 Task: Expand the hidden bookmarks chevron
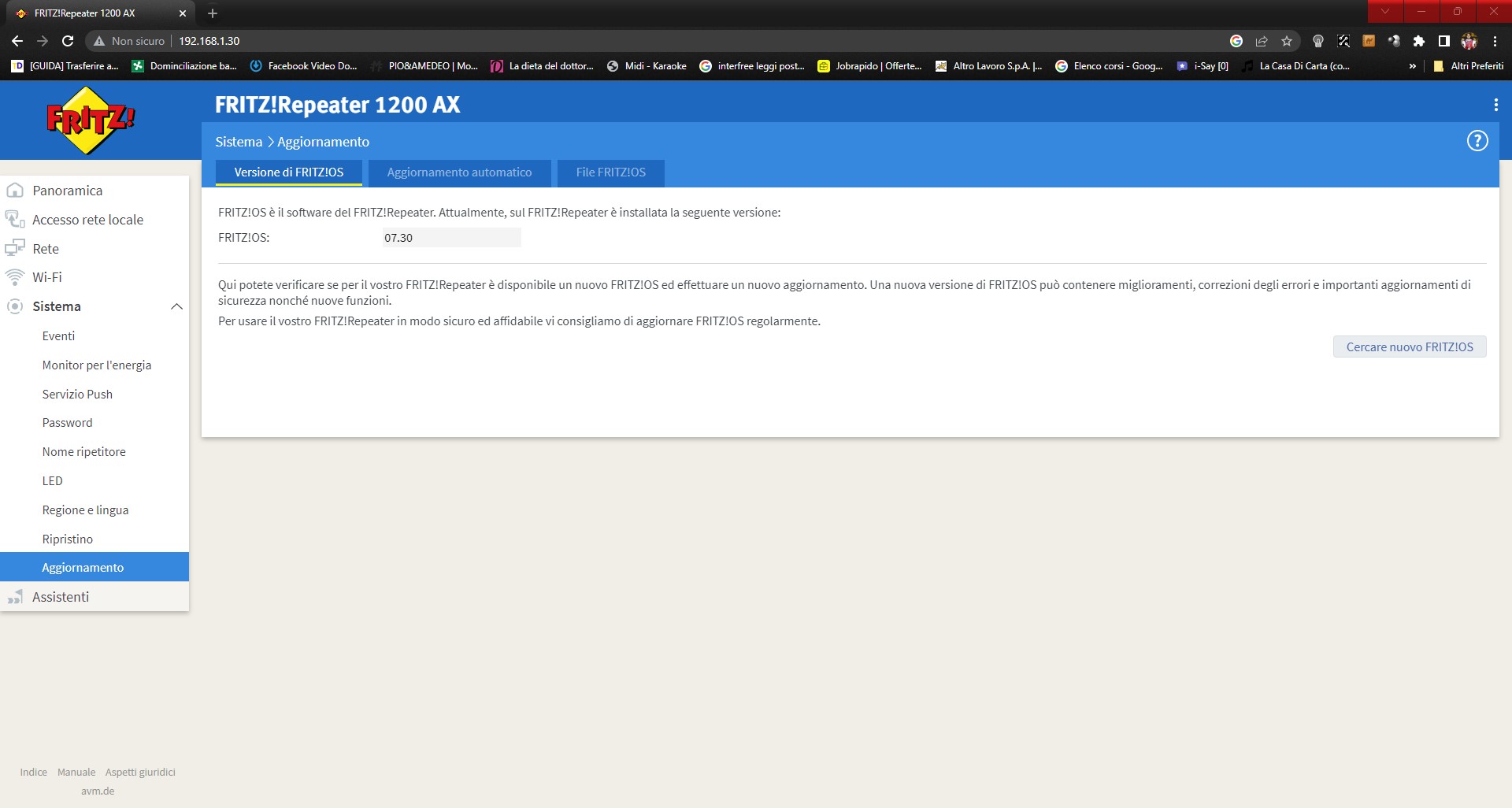point(1413,66)
